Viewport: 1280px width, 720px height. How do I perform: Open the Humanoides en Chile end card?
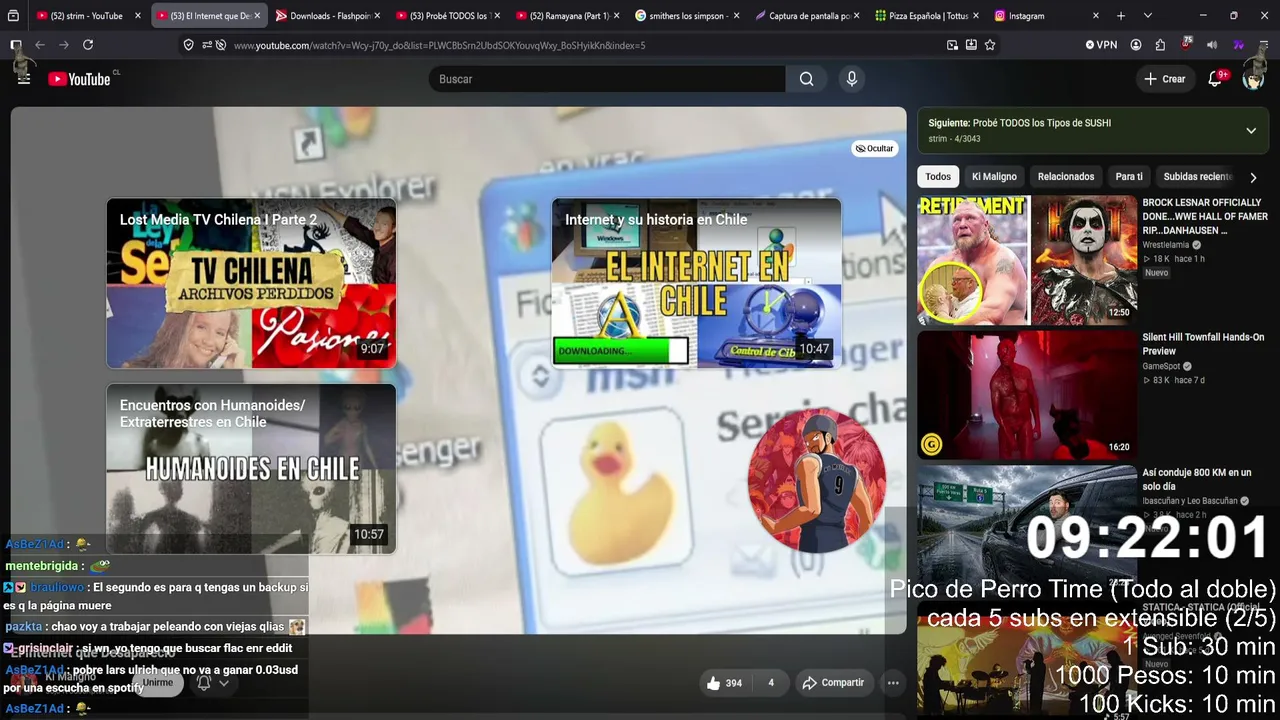point(252,469)
